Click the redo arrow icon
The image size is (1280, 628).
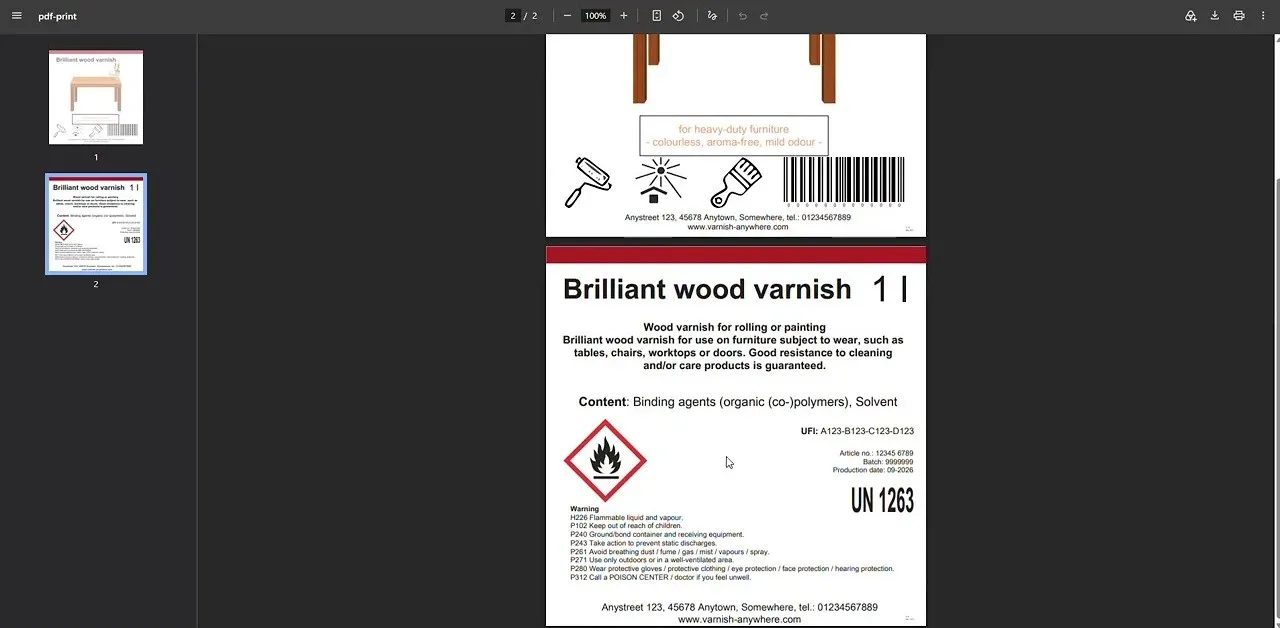[x=764, y=16]
